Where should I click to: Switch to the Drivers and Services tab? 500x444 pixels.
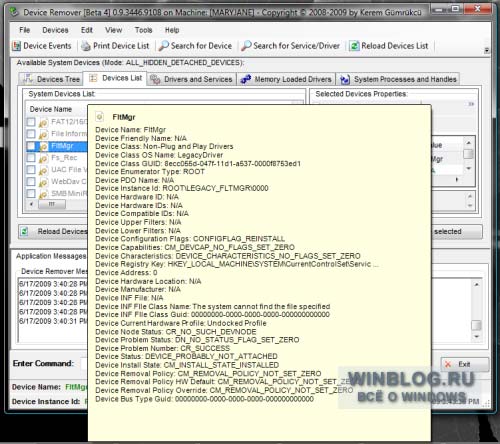pyautogui.click(x=191, y=79)
